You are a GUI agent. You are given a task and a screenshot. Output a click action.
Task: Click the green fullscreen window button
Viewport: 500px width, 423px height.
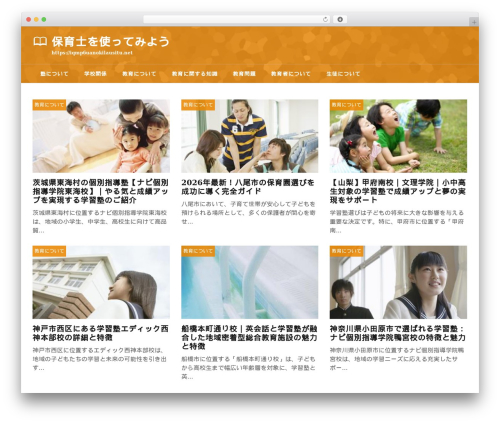pos(44,20)
